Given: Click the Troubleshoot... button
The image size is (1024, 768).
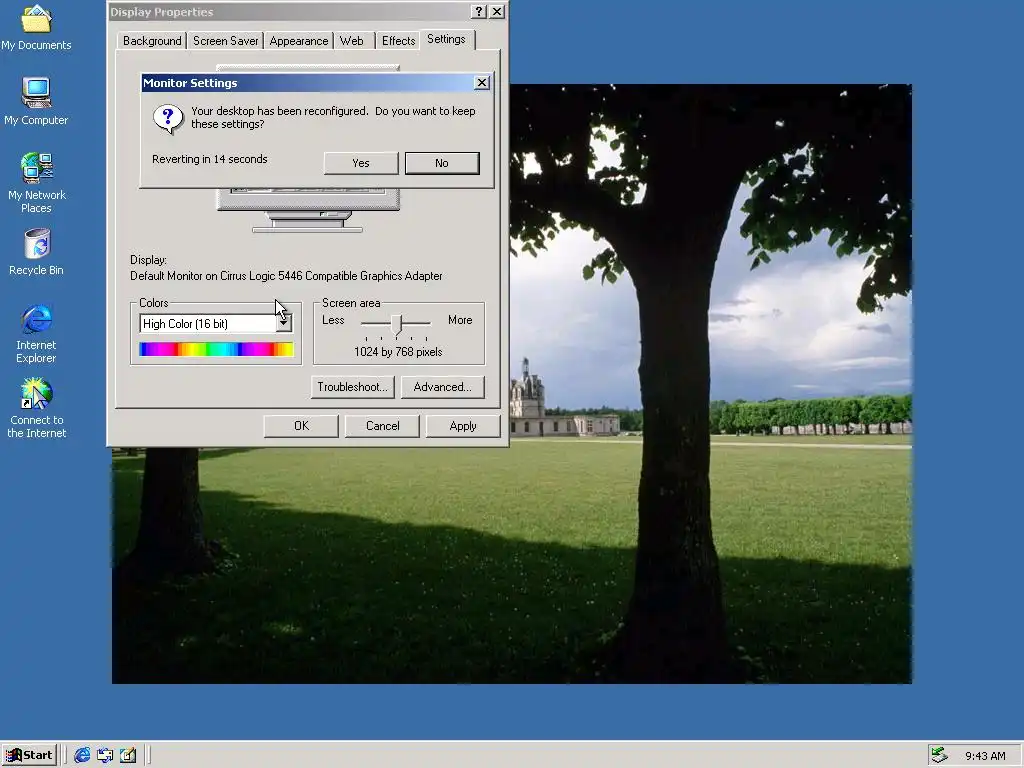Looking at the screenshot, I should tap(353, 387).
